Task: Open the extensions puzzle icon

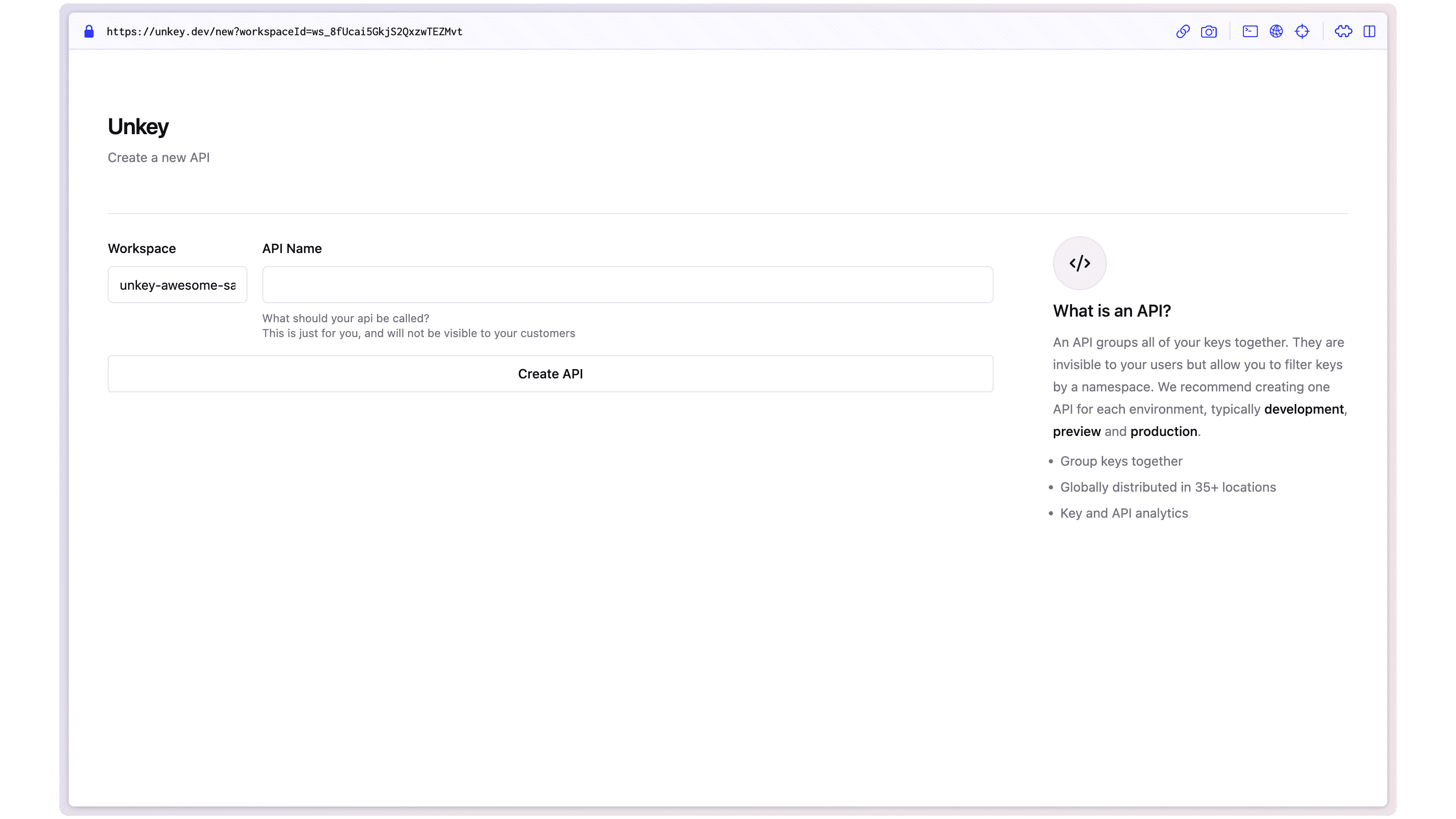Action: (x=1344, y=32)
